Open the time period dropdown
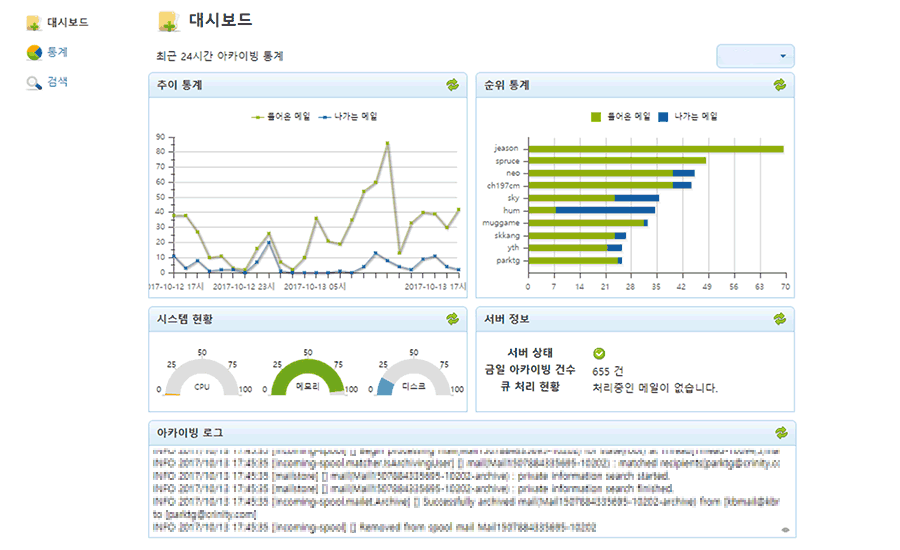The image size is (900, 550). [x=755, y=56]
